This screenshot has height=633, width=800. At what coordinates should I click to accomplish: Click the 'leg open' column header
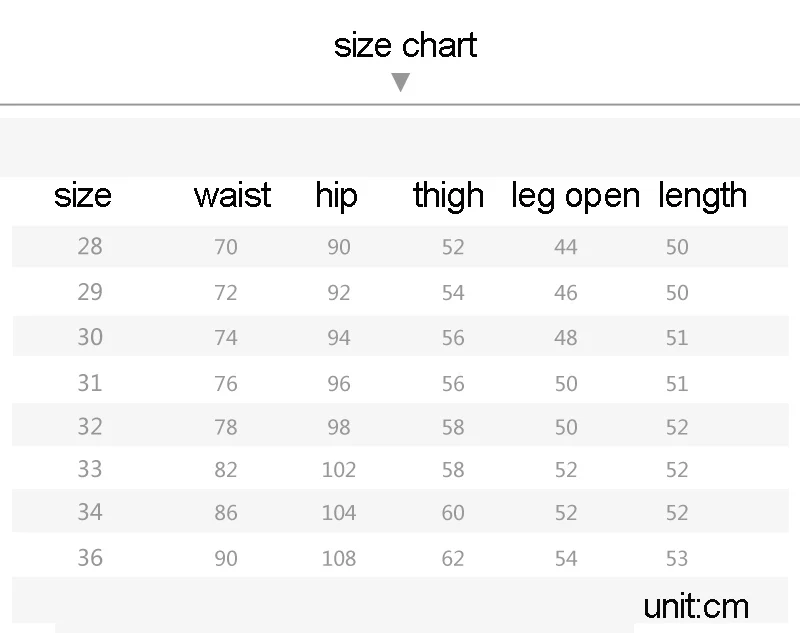576,196
